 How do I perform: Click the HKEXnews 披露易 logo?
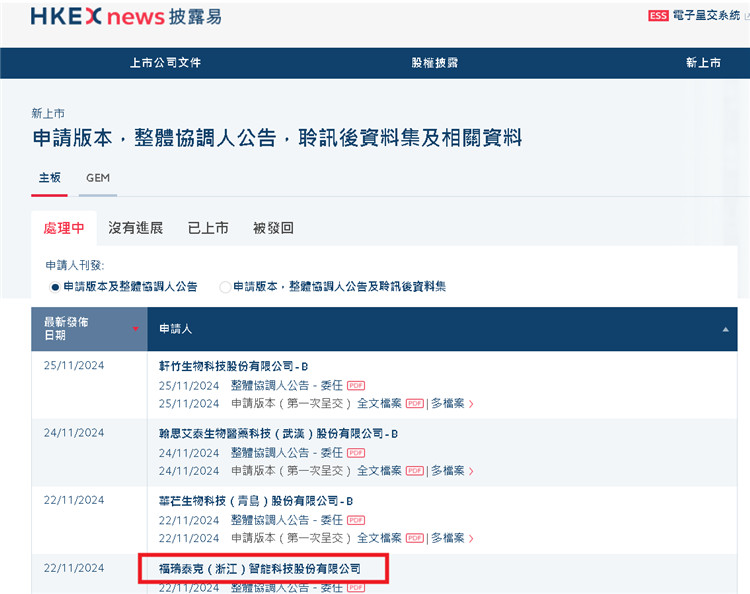click(126, 17)
